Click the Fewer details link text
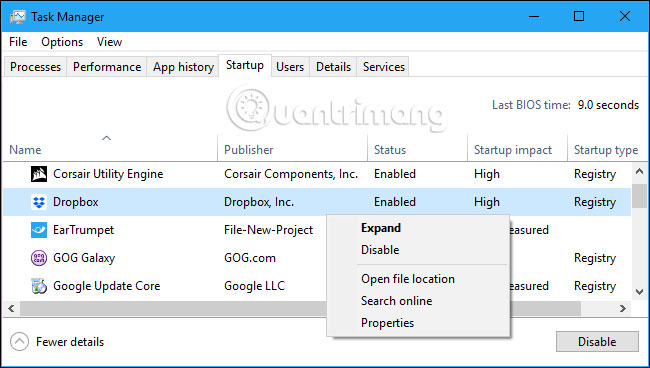Viewport: 650px width, 368px height. coord(70,342)
